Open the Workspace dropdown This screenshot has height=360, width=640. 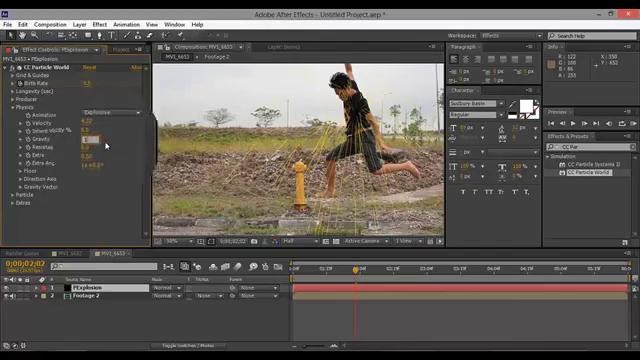click(511, 36)
